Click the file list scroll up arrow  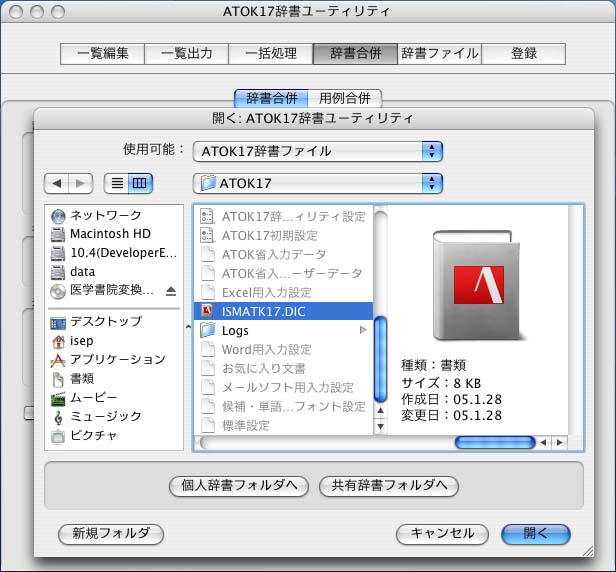(380, 411)
